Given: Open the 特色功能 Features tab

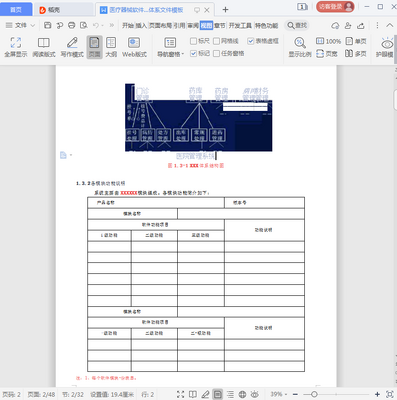Looking at the screenshot, I should pos(266,25).
